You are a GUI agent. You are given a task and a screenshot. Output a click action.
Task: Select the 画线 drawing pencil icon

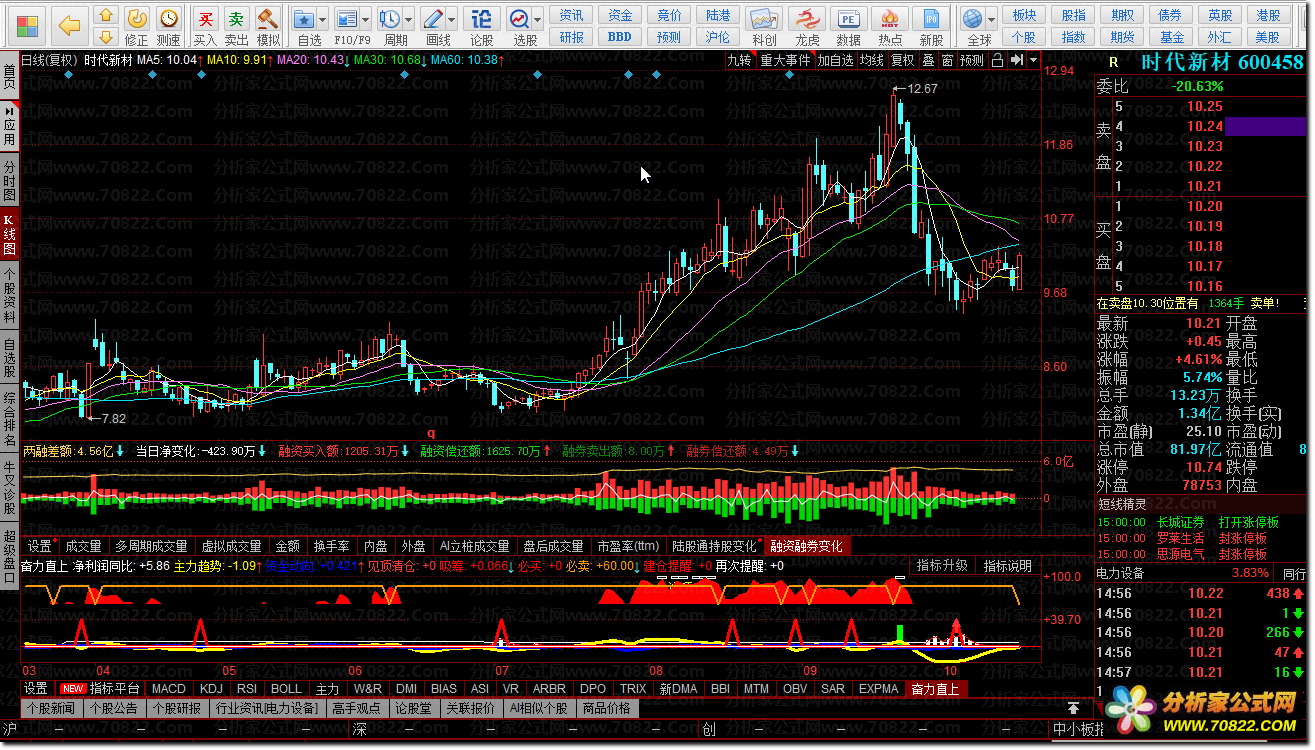[433, 18]
